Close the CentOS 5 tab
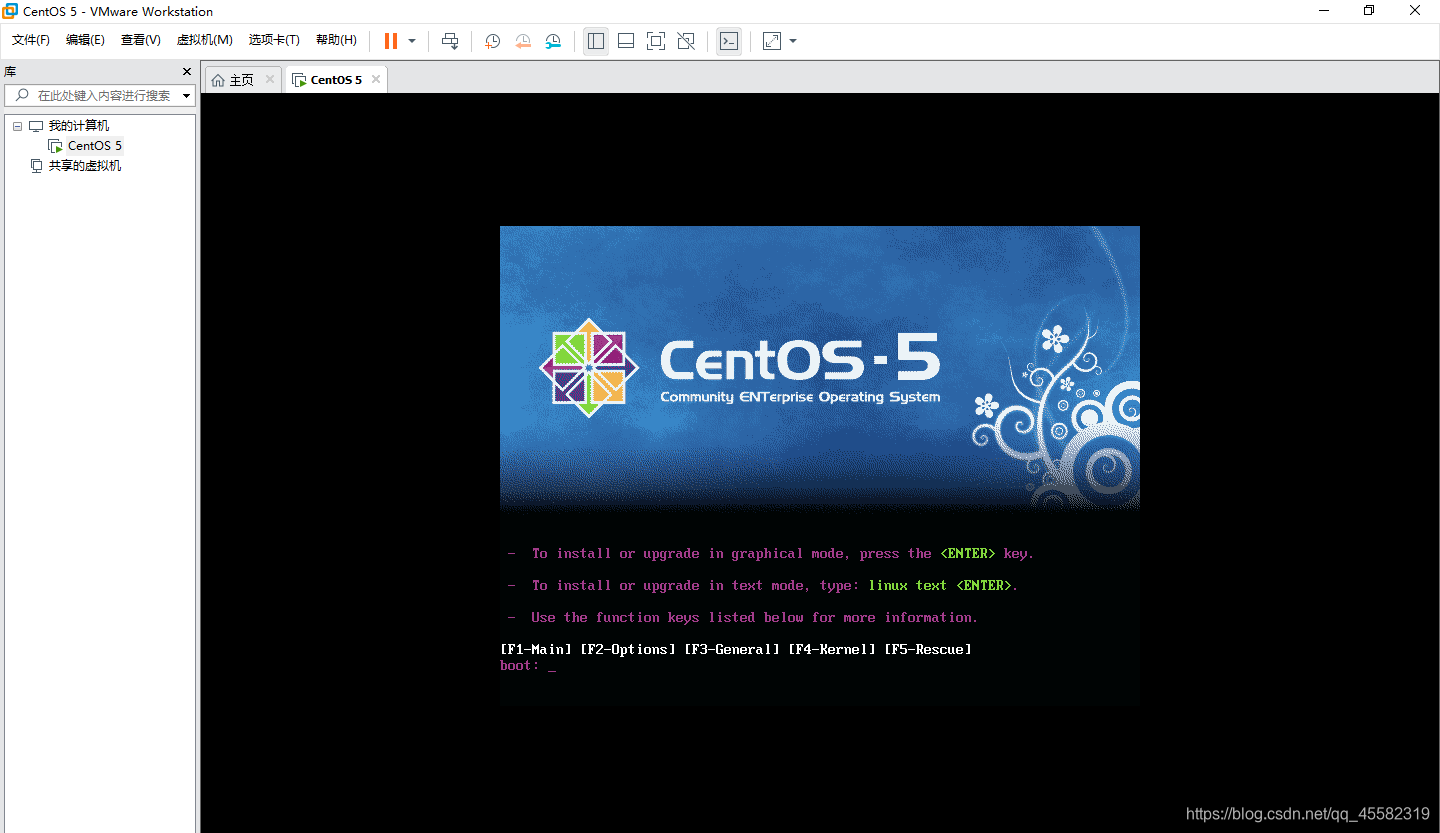 click(x=376, y=80)
